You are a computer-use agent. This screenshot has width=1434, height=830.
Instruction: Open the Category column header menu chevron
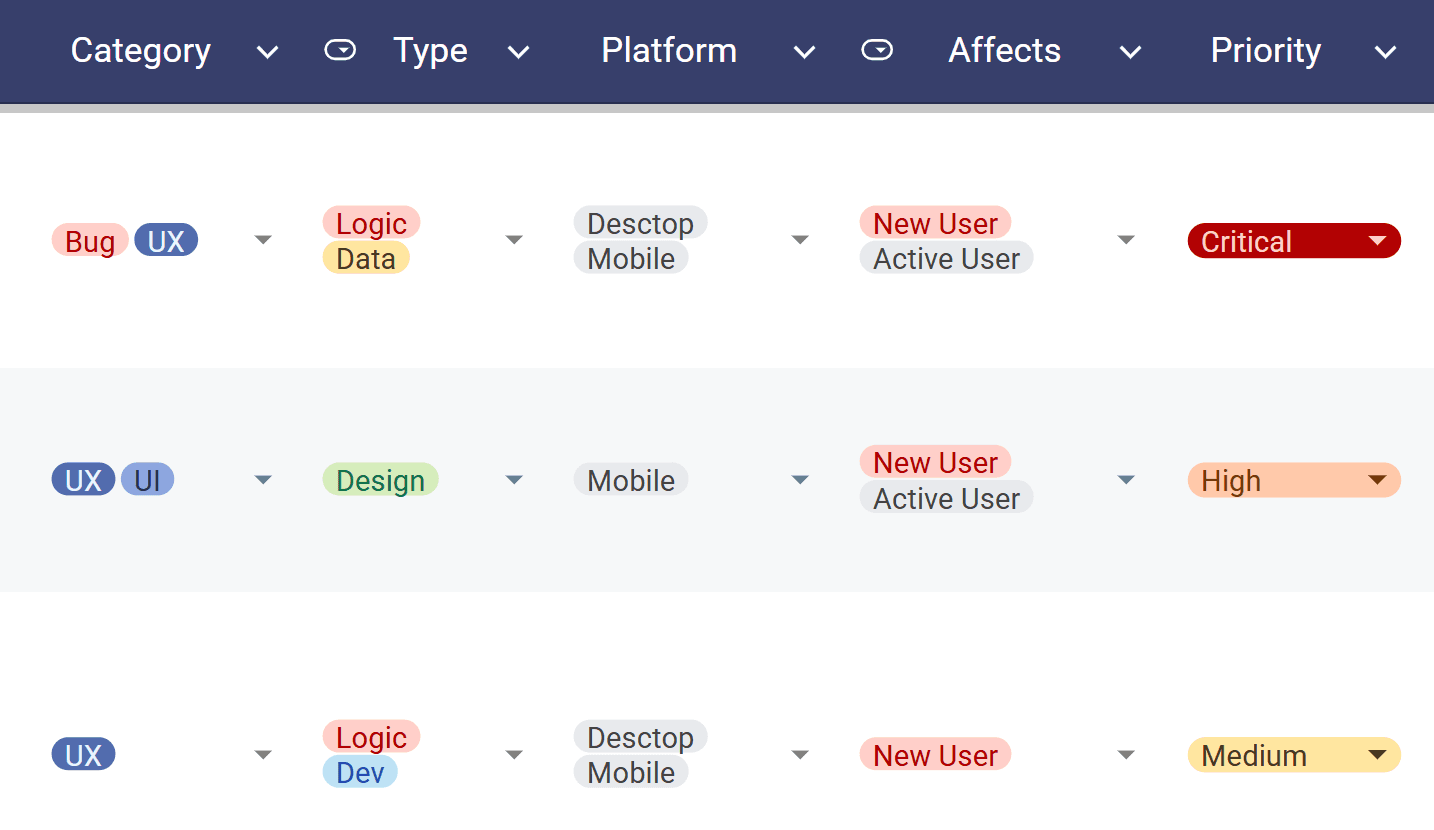point(267,53)
